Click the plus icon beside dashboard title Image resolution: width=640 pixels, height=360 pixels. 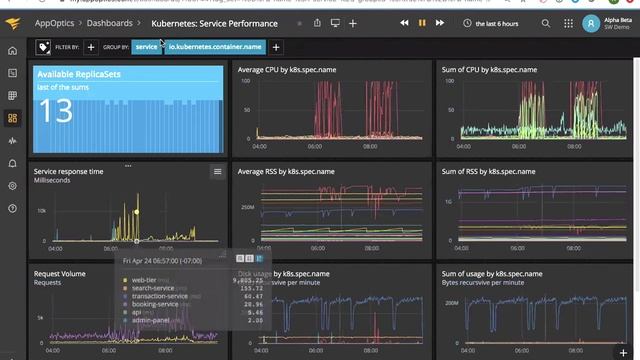pos(353,24)
